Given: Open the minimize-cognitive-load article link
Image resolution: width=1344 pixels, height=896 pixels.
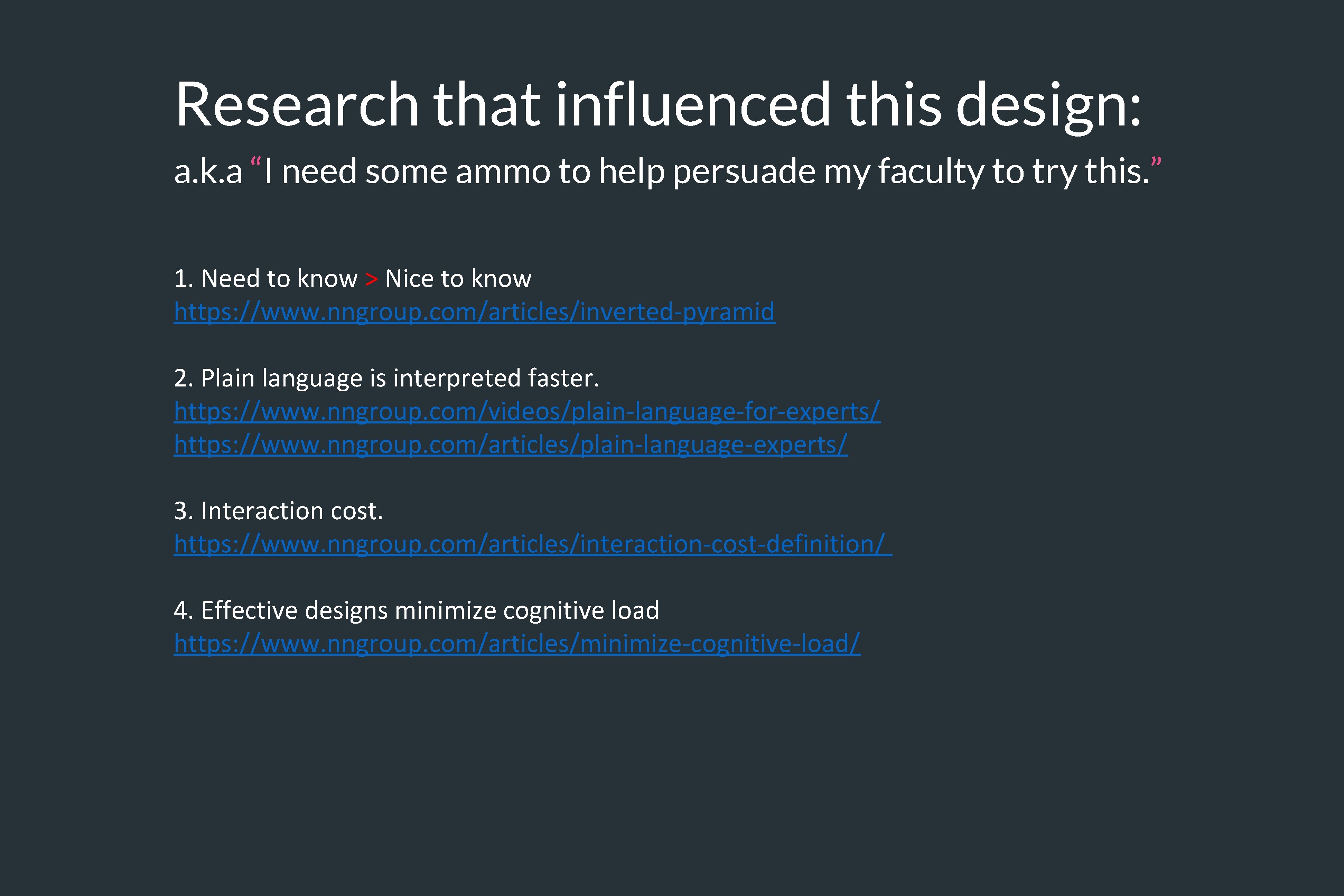Looking at the screenshot, I should point(516,643).
